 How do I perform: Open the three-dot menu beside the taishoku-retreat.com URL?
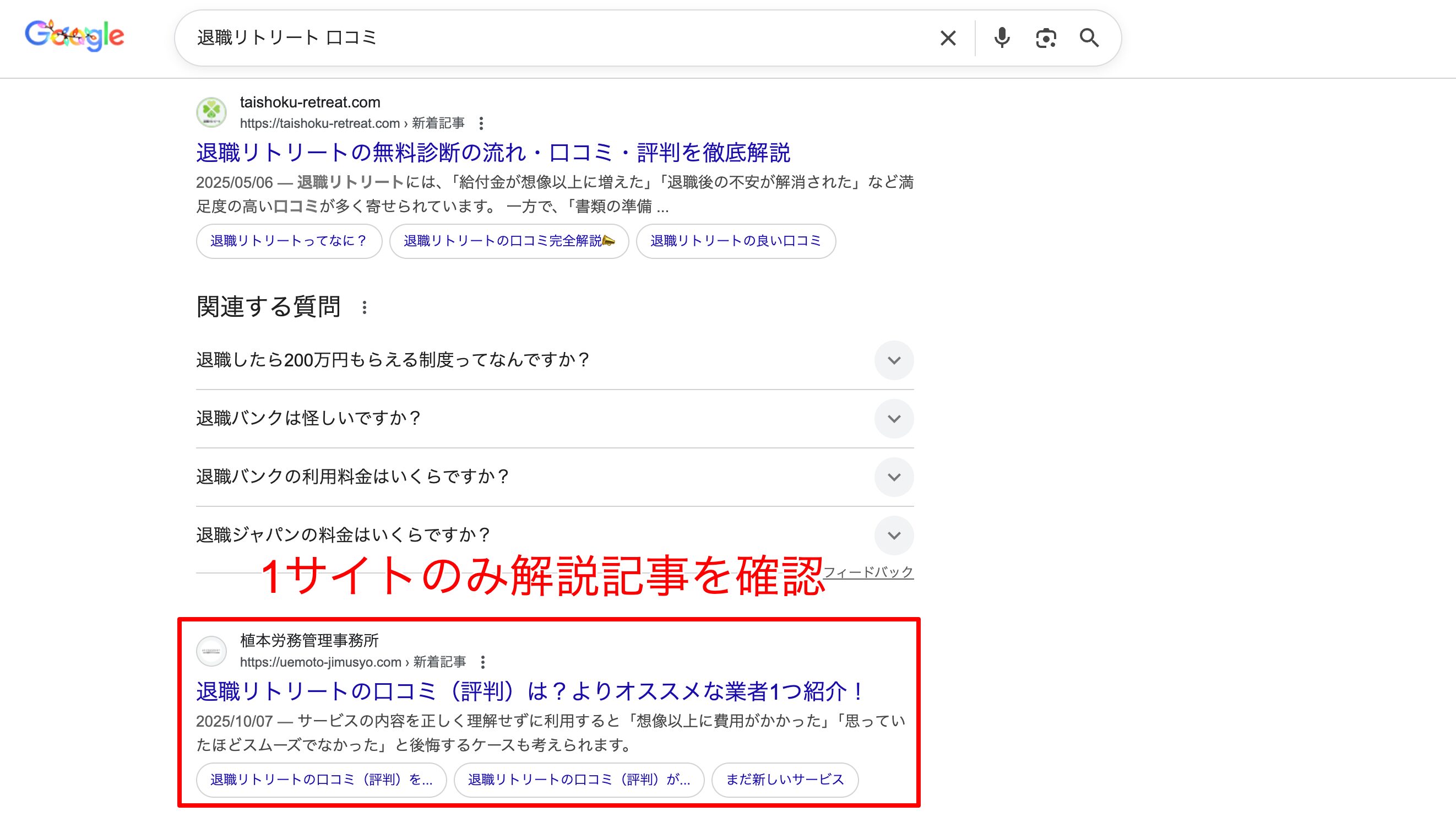tap(481, 123)
